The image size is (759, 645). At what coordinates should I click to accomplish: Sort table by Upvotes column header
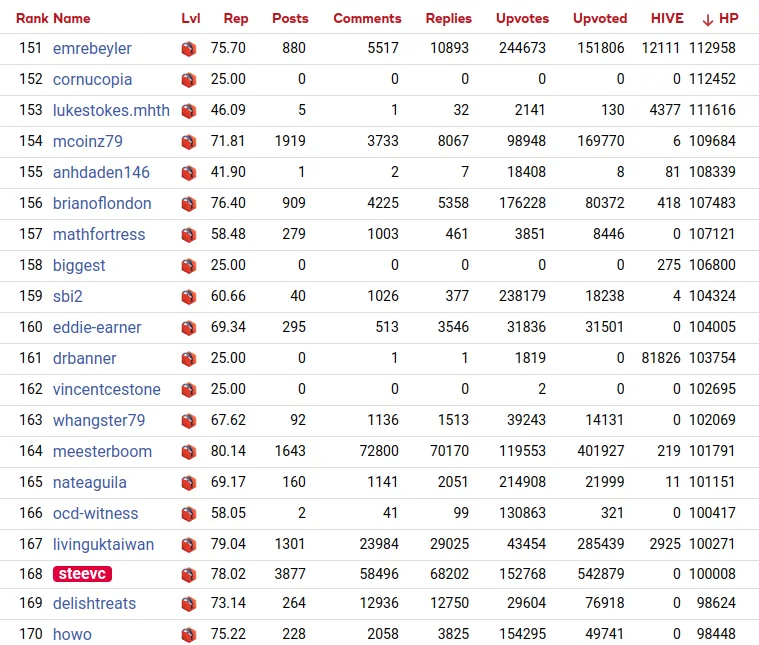click(522, 18)
